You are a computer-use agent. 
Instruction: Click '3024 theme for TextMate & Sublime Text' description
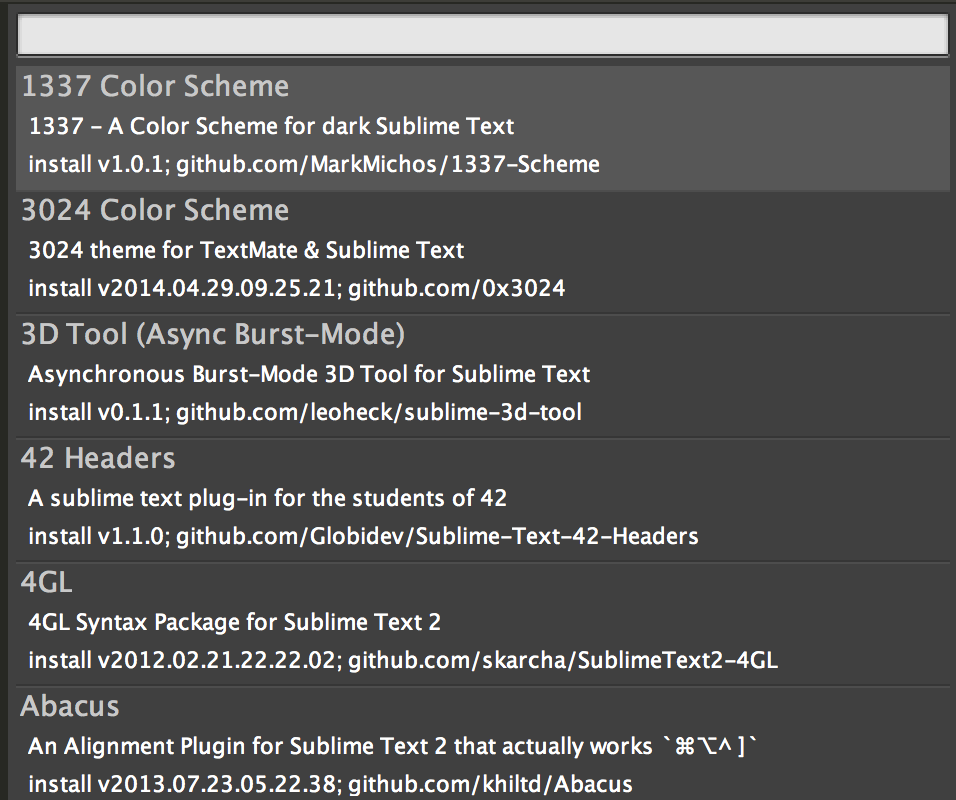click(246, 250)
